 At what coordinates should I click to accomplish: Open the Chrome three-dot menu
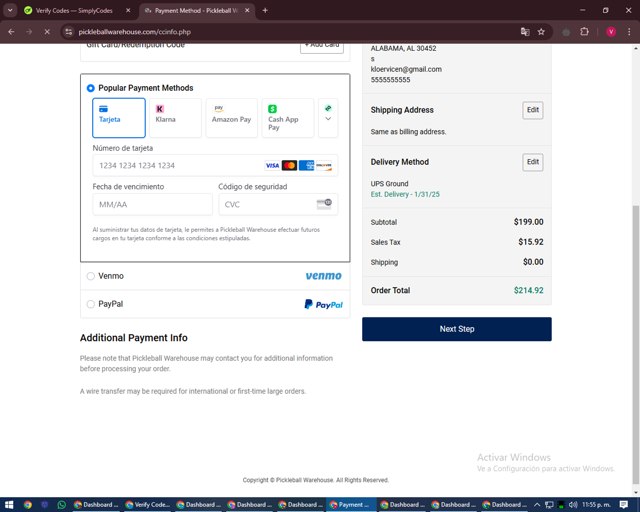629,31
